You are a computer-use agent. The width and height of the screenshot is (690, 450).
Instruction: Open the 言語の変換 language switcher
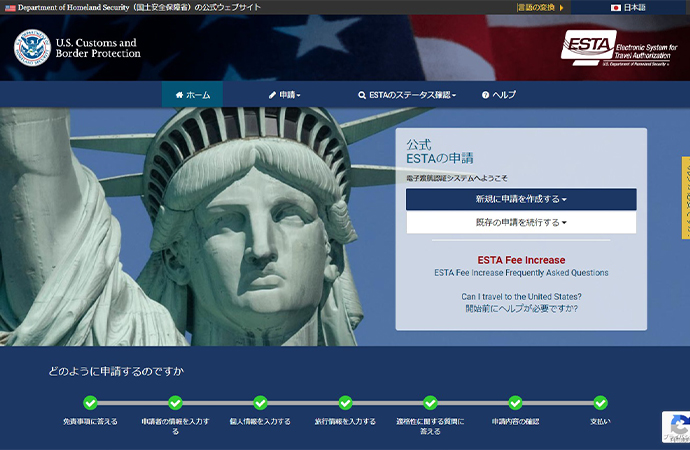540,7
